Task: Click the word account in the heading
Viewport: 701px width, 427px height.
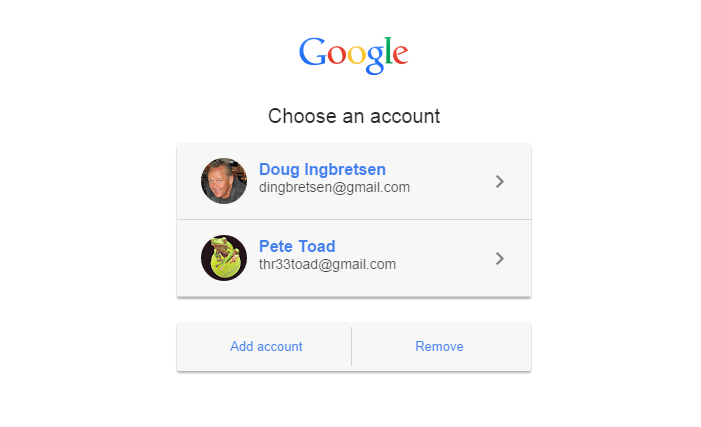Action: (x=405, y=116)
